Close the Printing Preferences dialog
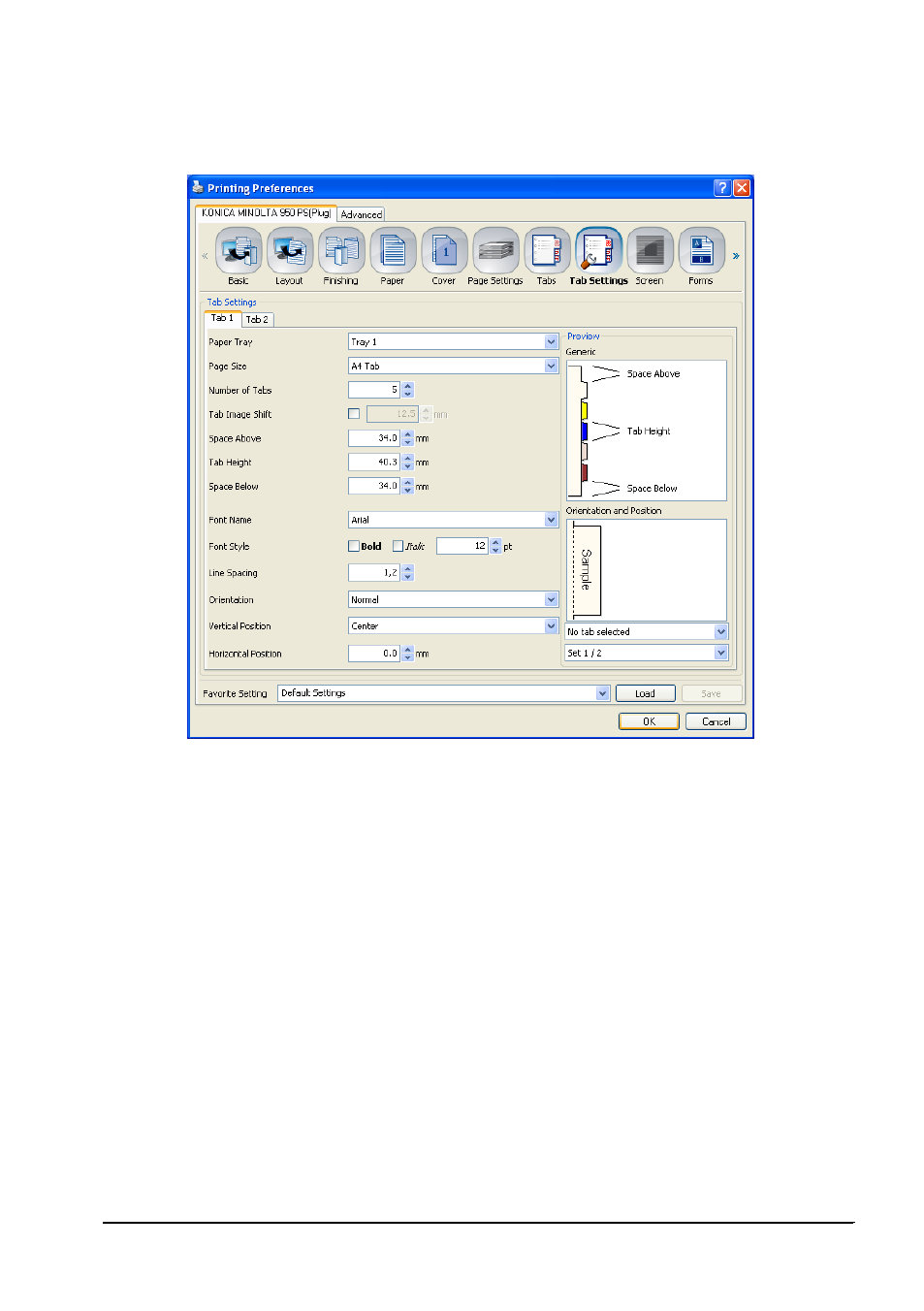 click(742, 188)
